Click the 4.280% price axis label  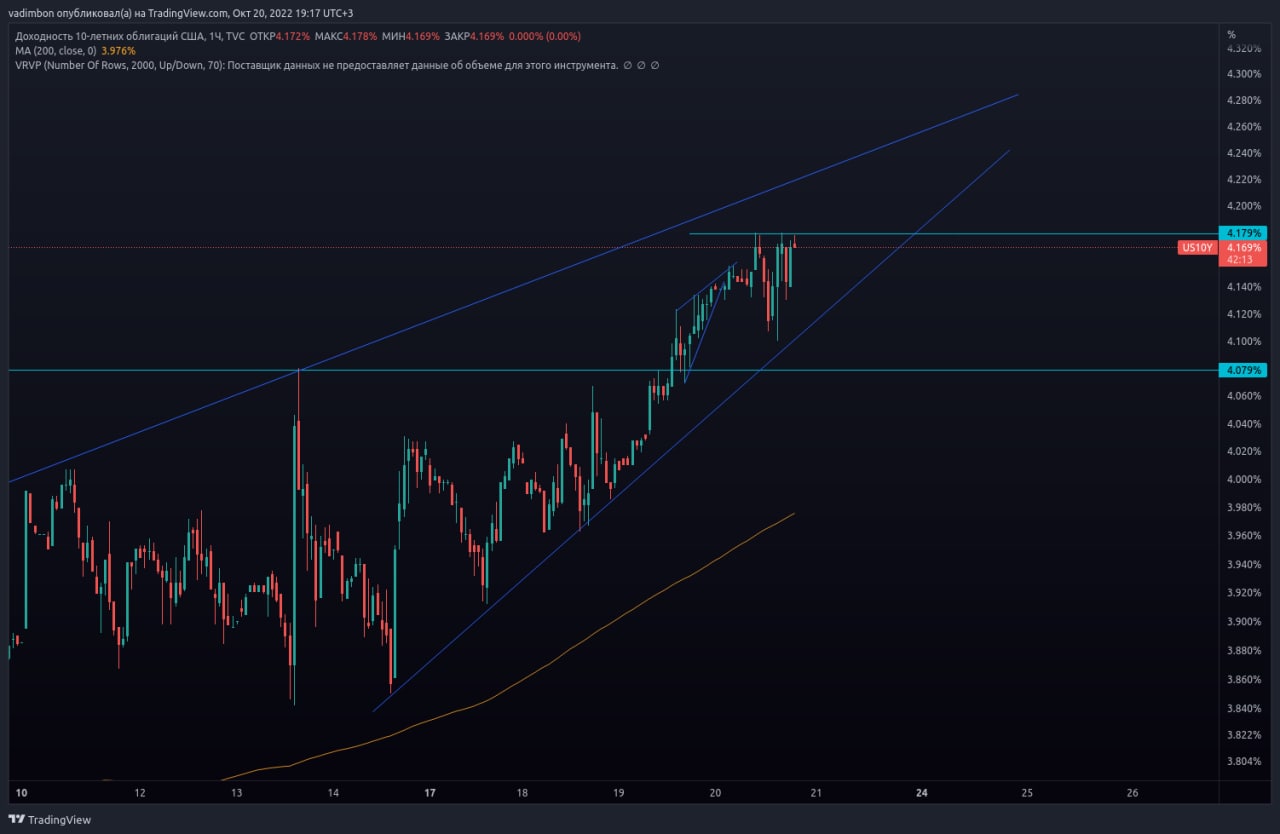[x=1243, y=100]
